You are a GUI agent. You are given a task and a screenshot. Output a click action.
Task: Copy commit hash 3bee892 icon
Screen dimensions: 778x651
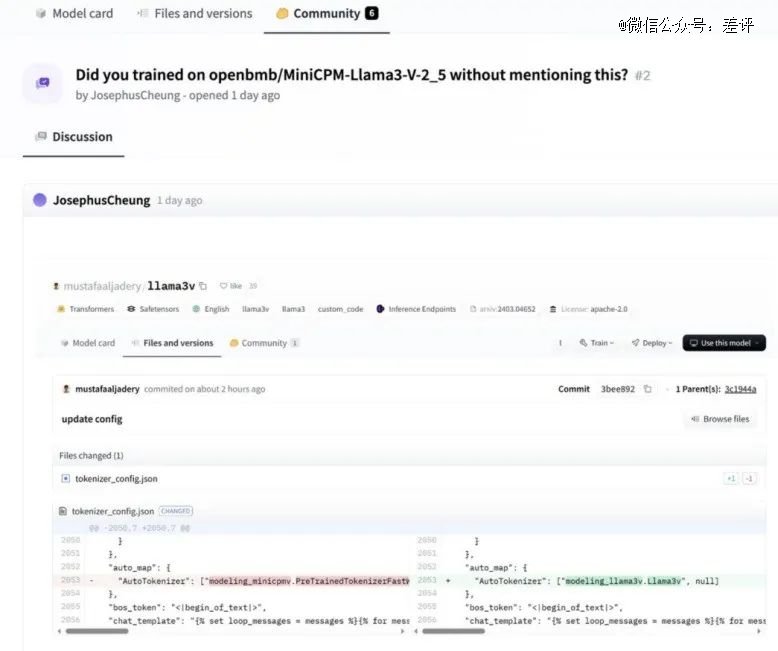coord(648,389)
